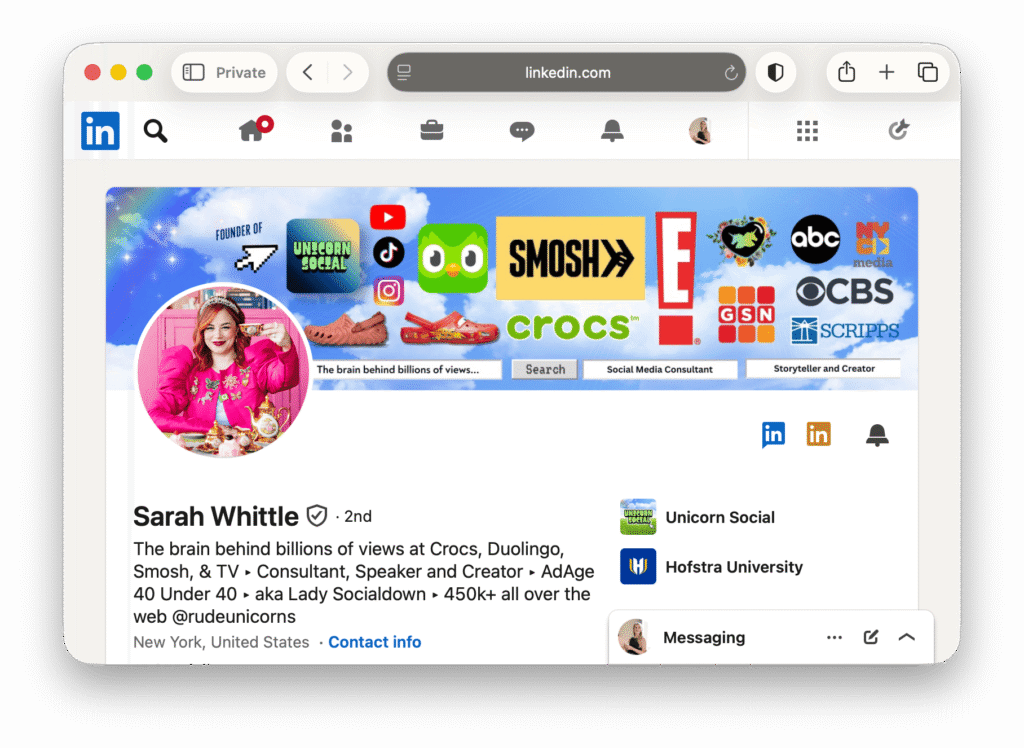This screenshot has height=748, width=1024.
Task: Compose a new message
Action: click(871, 637)
